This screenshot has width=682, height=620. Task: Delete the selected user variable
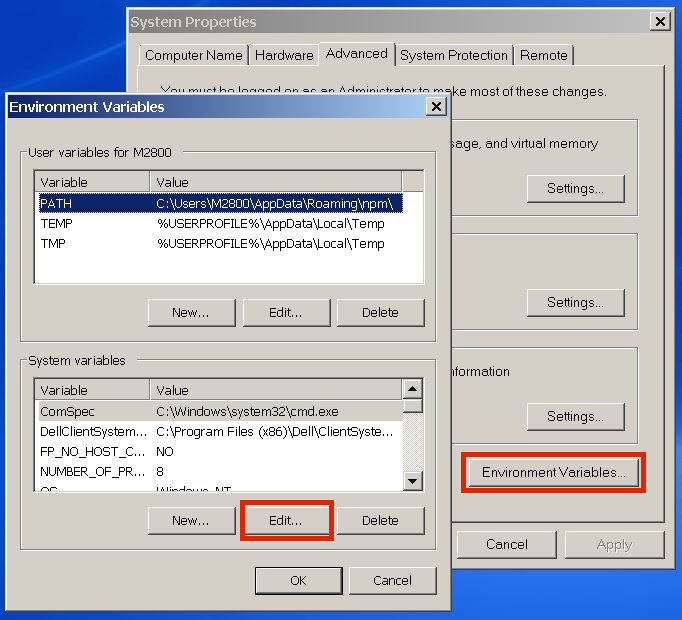click(x=380, y=312)
